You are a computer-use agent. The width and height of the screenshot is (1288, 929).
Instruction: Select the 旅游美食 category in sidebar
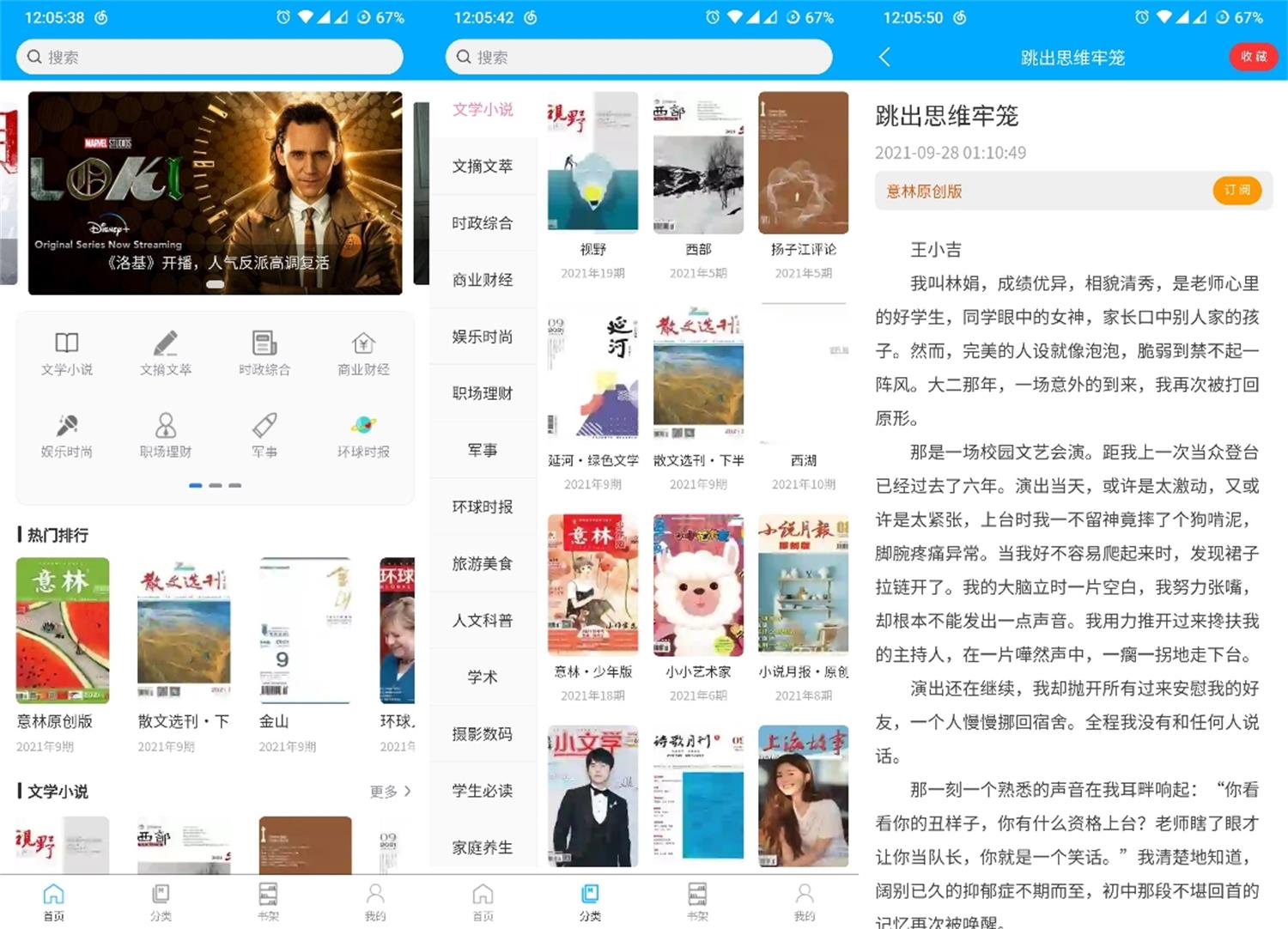point(483,563)
